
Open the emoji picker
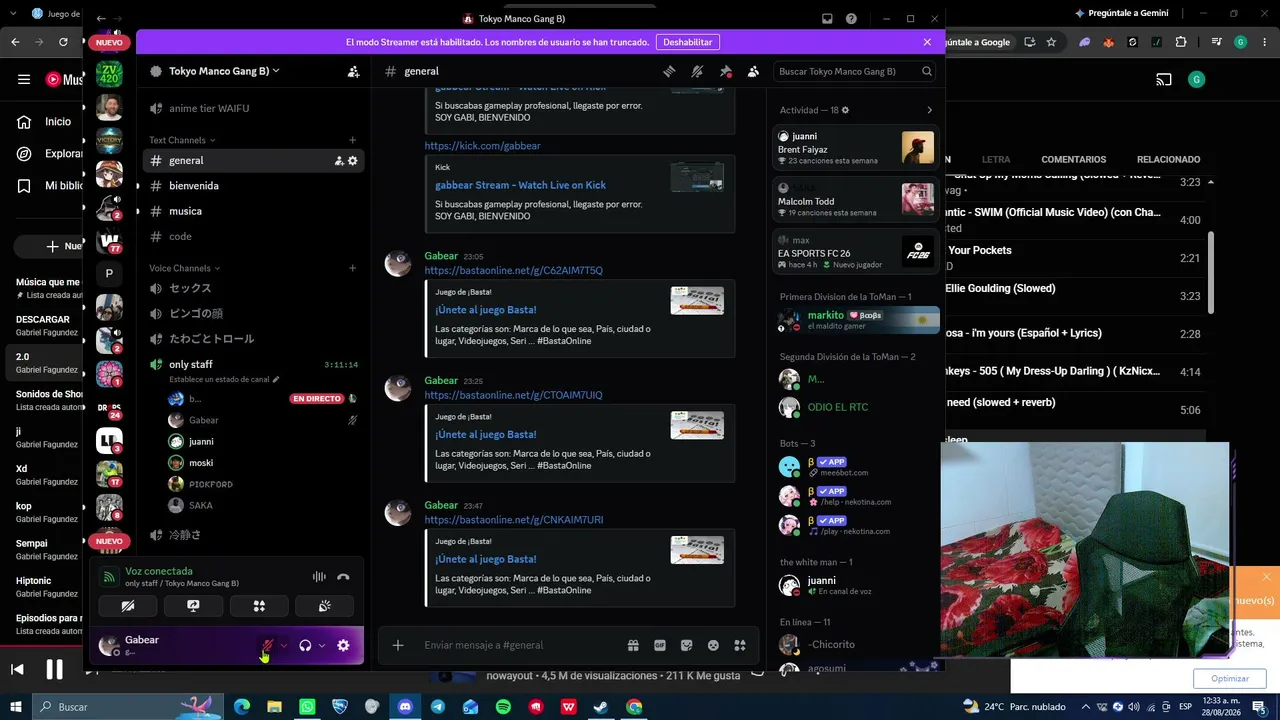point(713,645)
